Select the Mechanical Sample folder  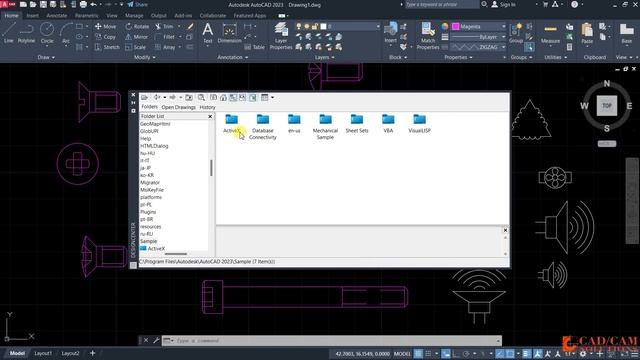[325, 127]
